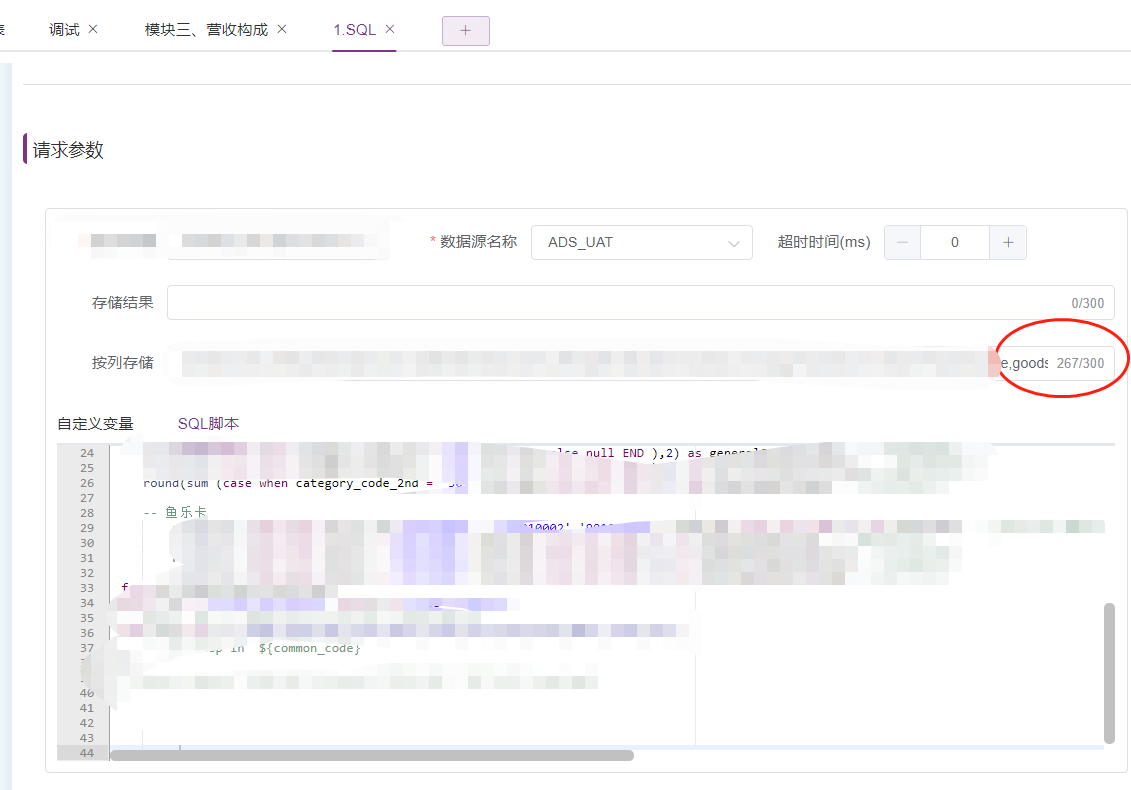1131x790 pixels.
Task: Close the 1.SQL tab
Action: click(x=390, y=29)
